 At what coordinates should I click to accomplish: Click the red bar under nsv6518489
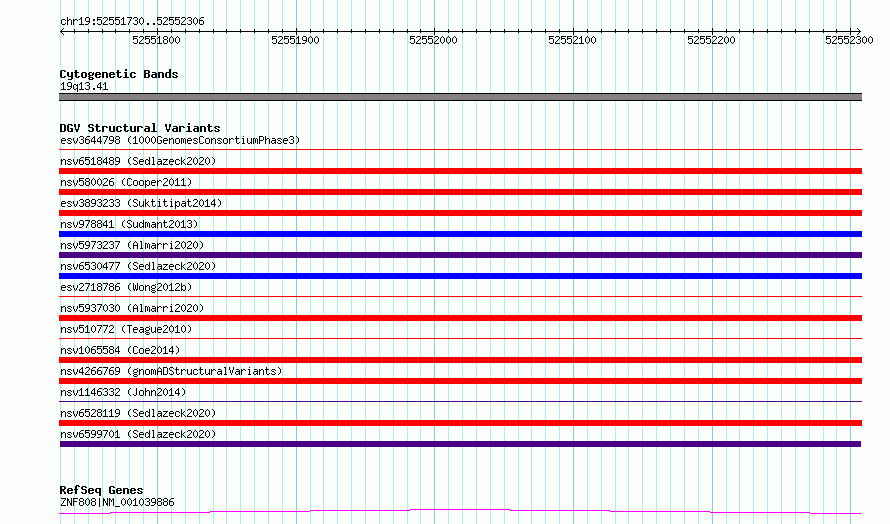pyautogui.click(x=460, y=171)
